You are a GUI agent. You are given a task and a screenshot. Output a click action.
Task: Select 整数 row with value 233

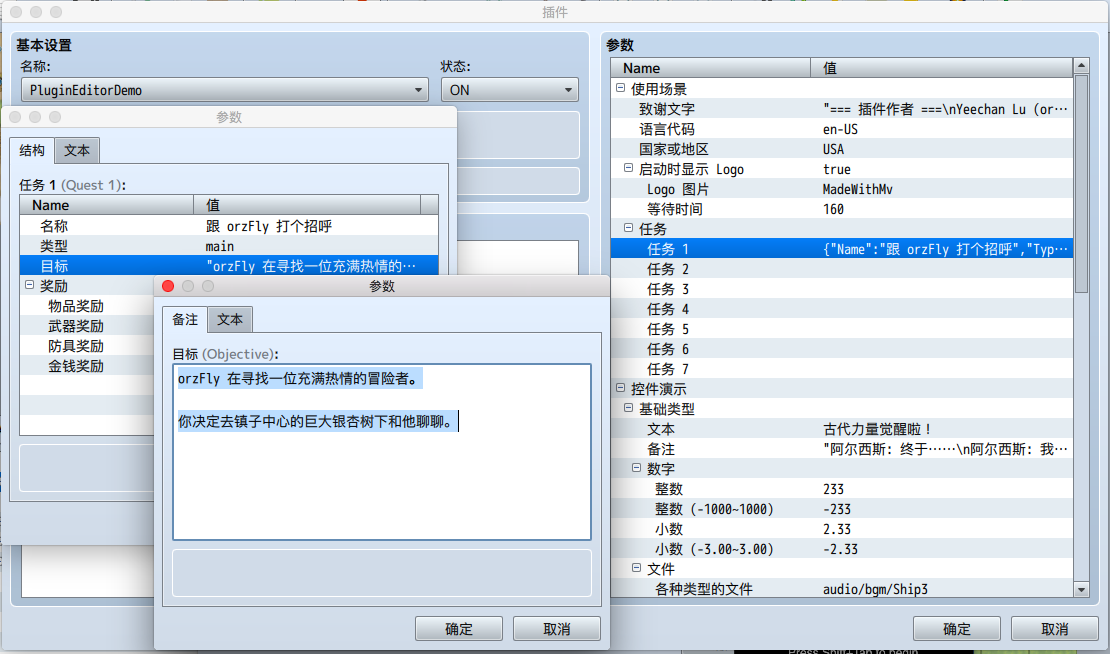(x=842, y=488)
